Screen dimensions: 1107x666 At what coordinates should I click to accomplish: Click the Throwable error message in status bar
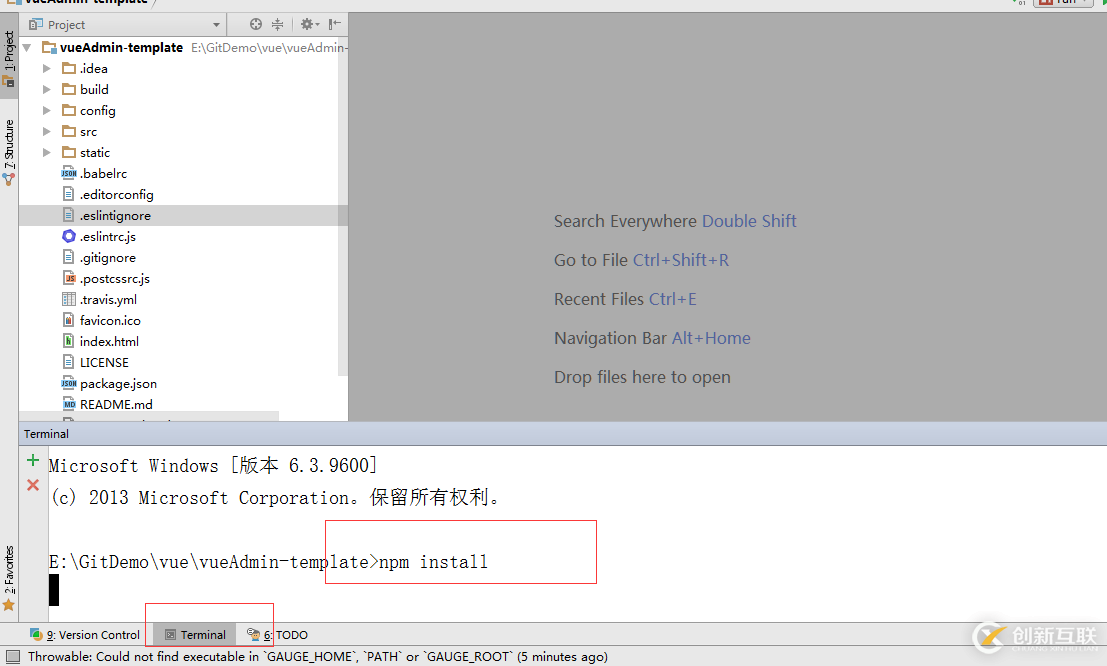[318, 656]
